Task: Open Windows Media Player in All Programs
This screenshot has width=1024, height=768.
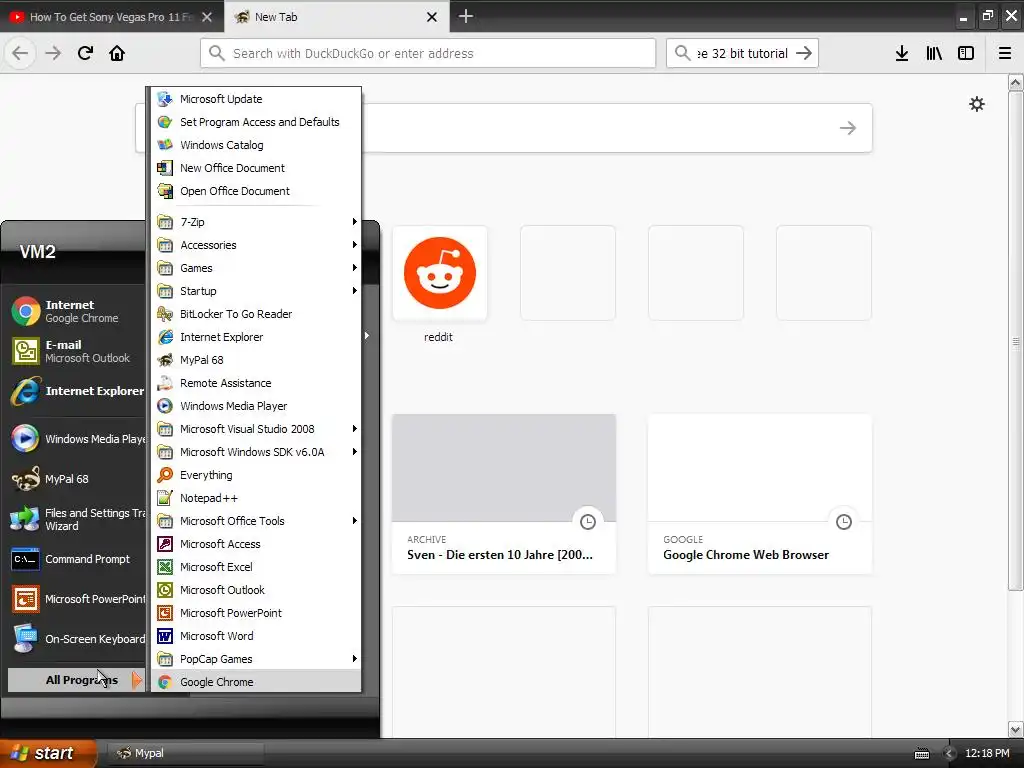Action: tap(256, 406)
